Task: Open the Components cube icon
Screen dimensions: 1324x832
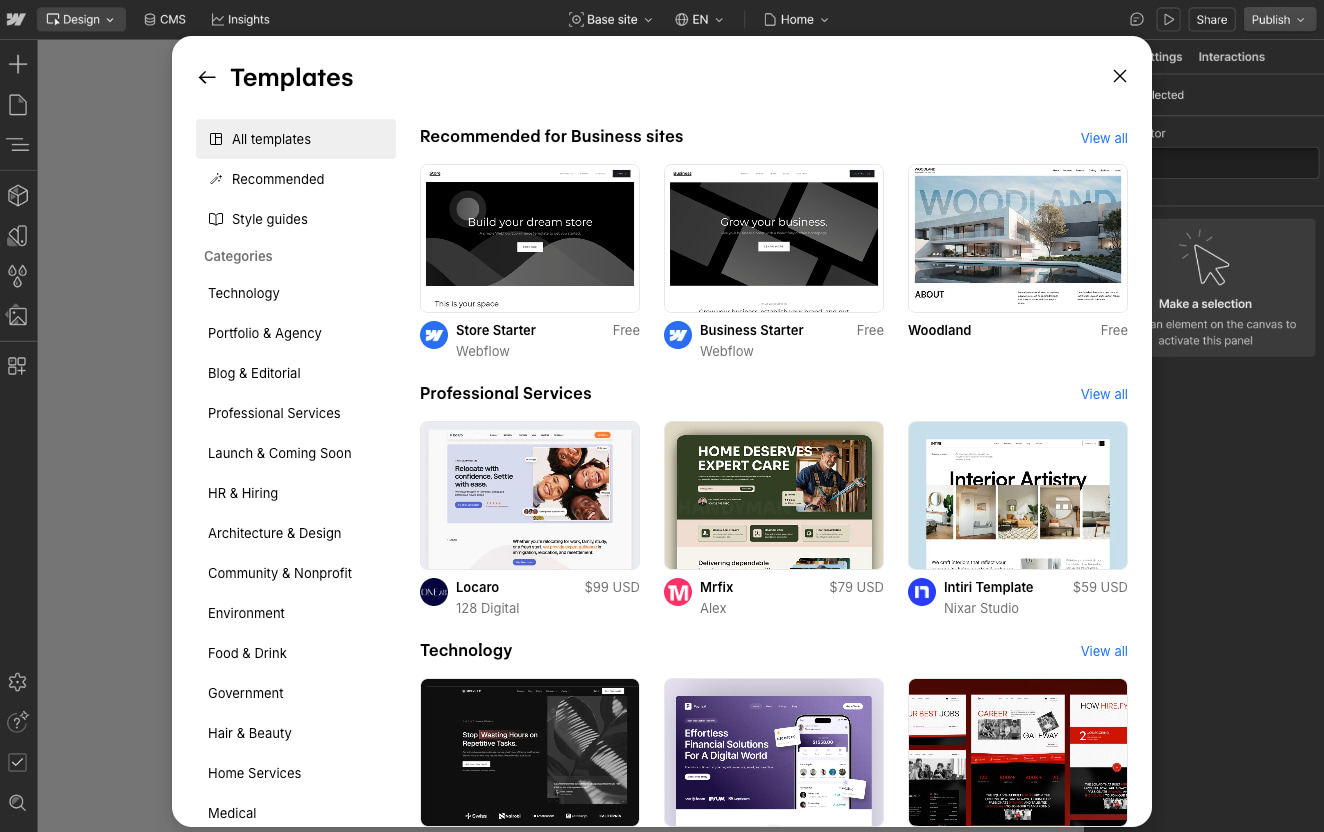Action: [17, 195]
